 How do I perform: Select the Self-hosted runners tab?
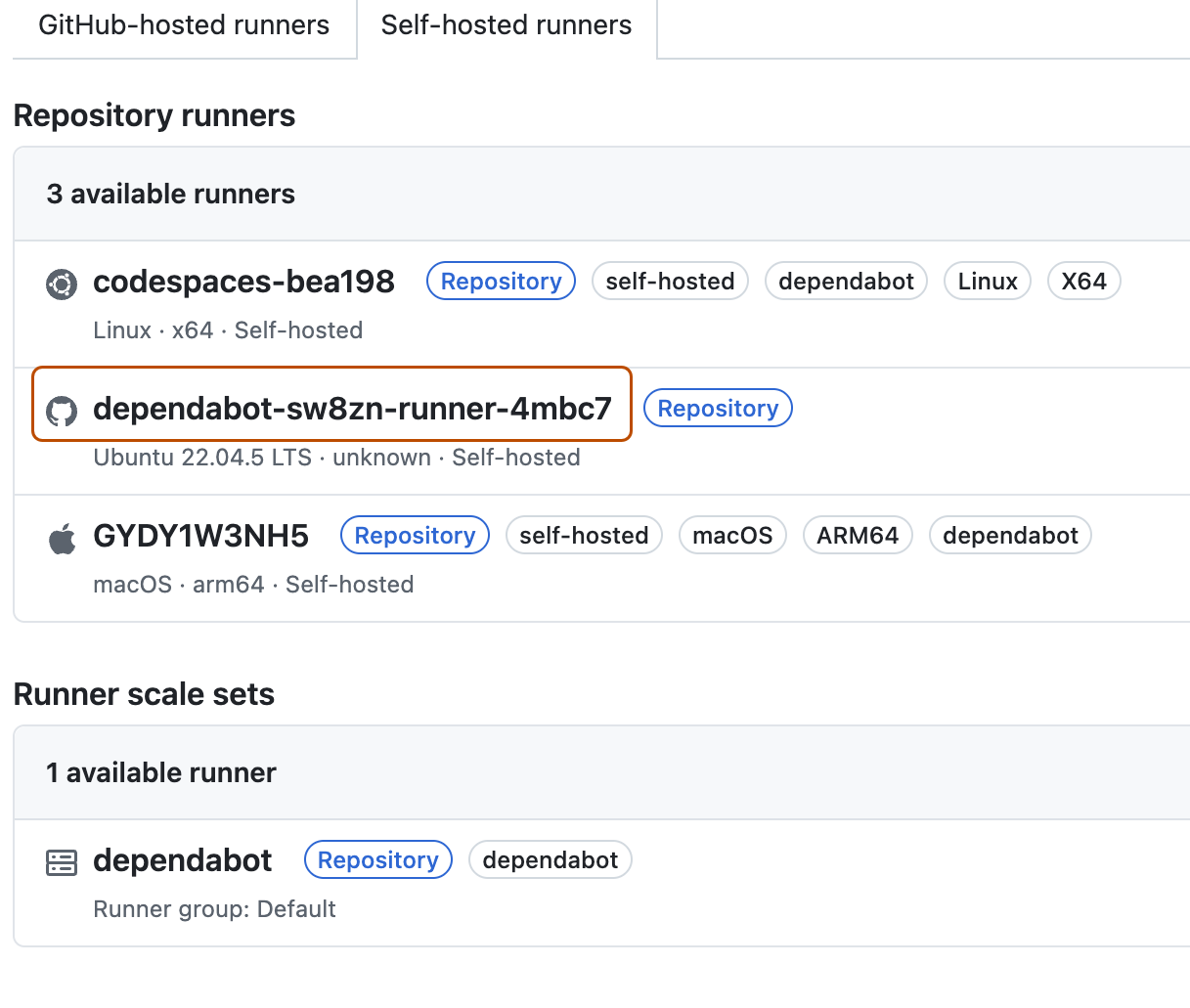coord(507,25)
